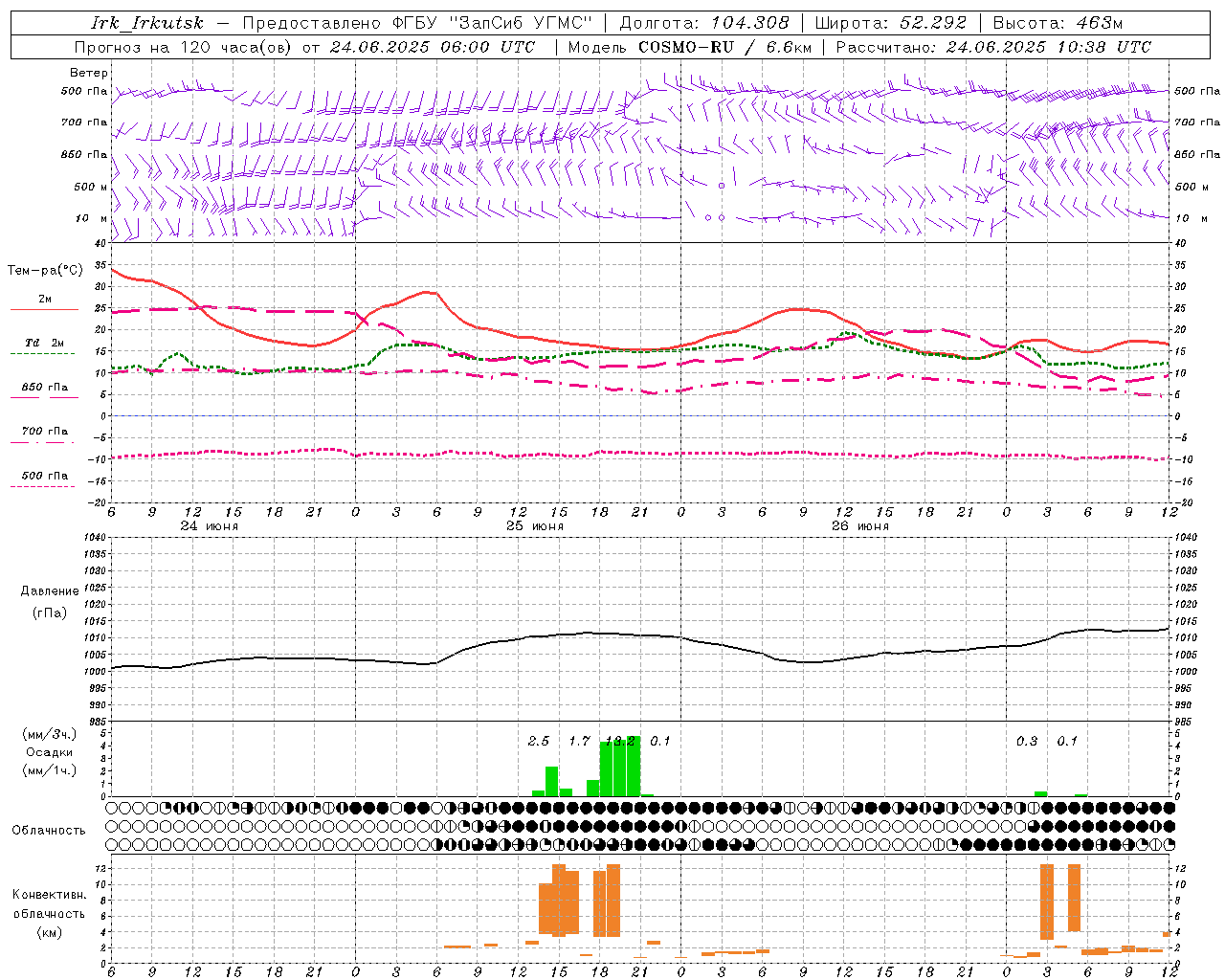This screenshot has width=1225, height=980.
Task: Click the Тем-ра(°C) axis label
Action: pos(45,271)
